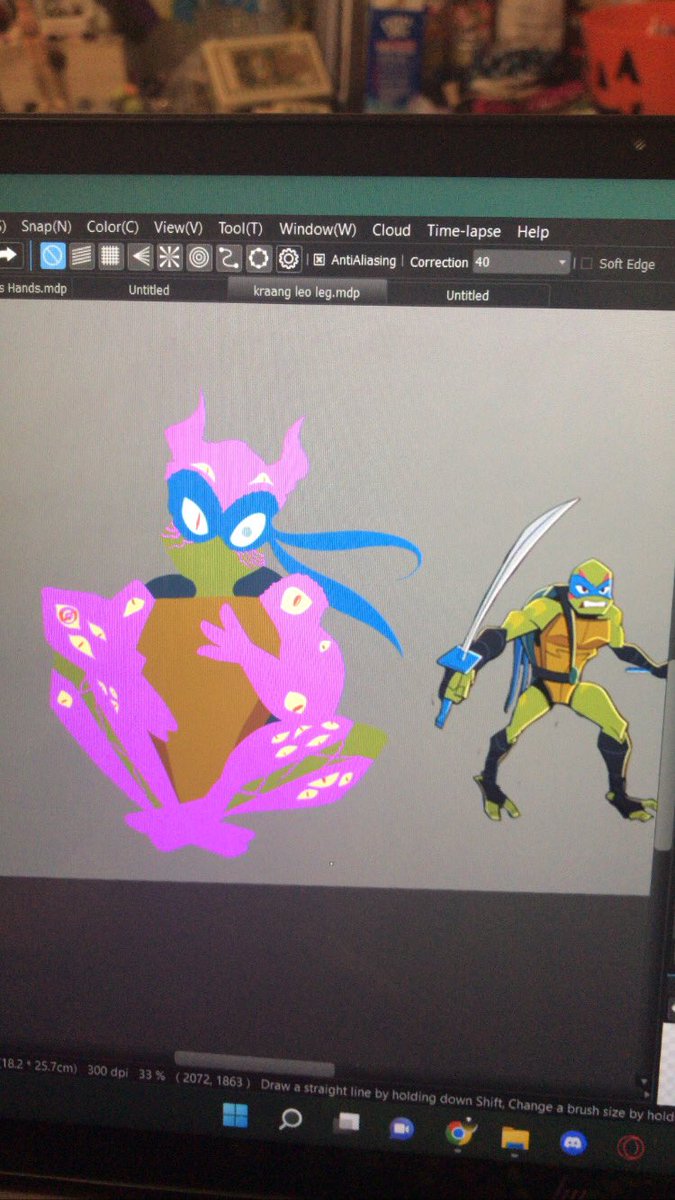Open the Color(C) menu

[112, 227]
